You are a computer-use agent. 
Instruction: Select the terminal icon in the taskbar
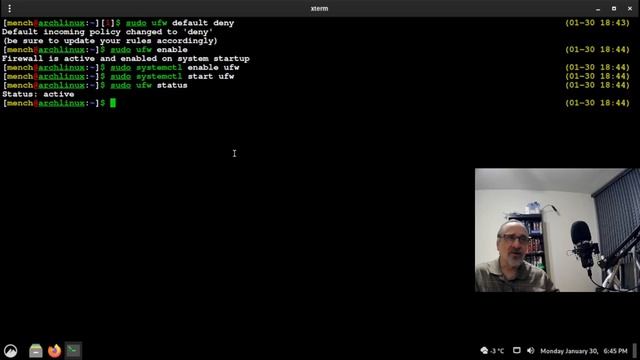point(73,351)
